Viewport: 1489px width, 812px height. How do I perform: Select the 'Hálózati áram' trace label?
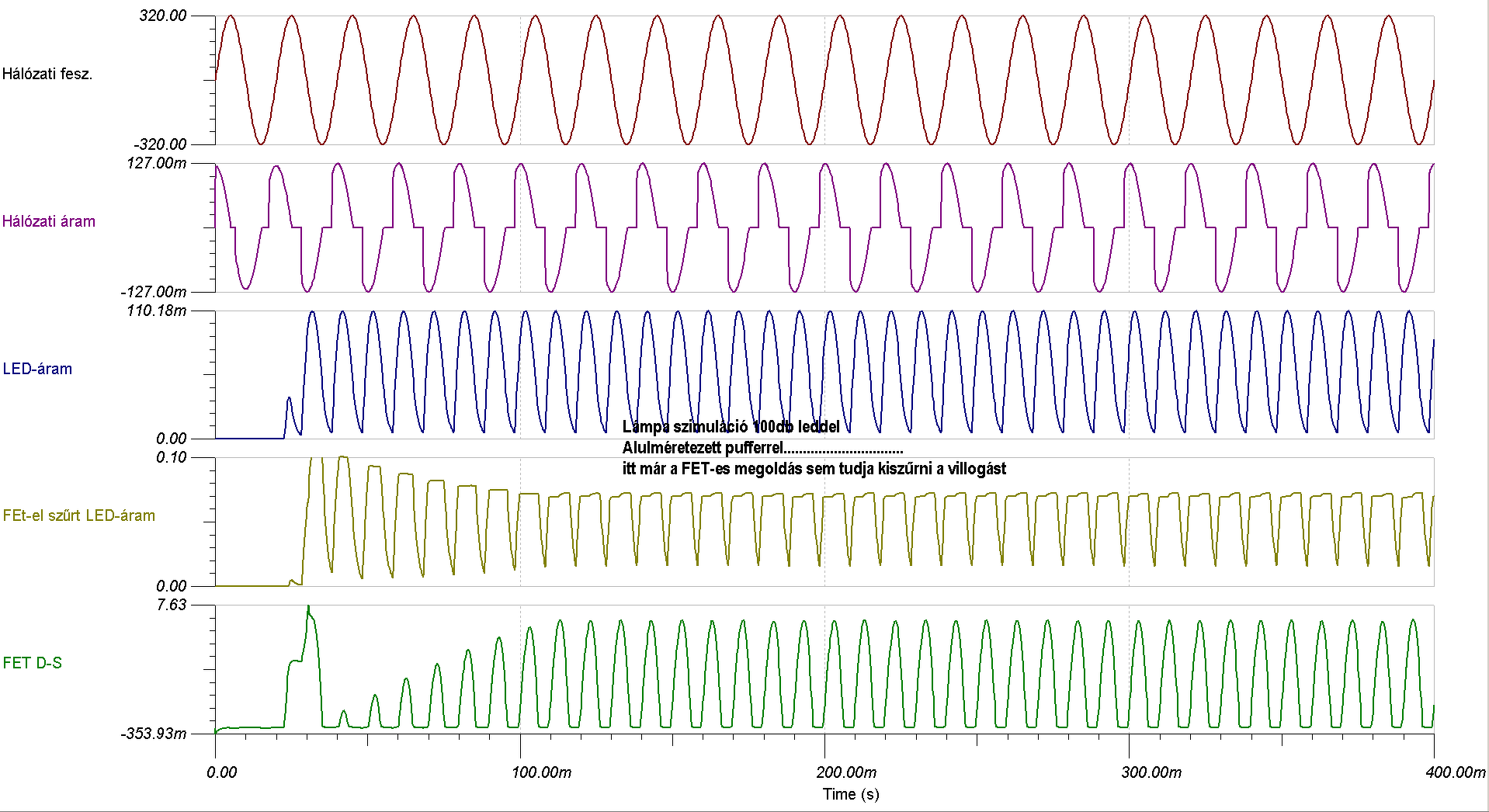click(x=49, y=221)
